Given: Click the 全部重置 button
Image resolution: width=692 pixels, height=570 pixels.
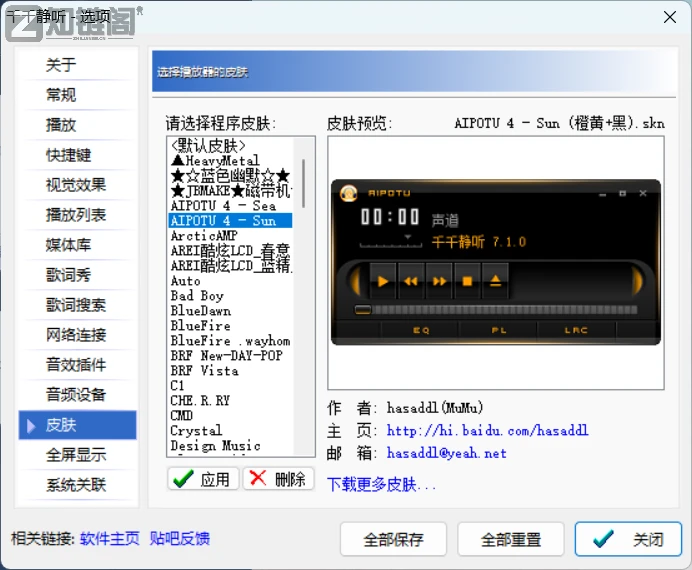Looking at the screenshot, I should pos(511,539).
